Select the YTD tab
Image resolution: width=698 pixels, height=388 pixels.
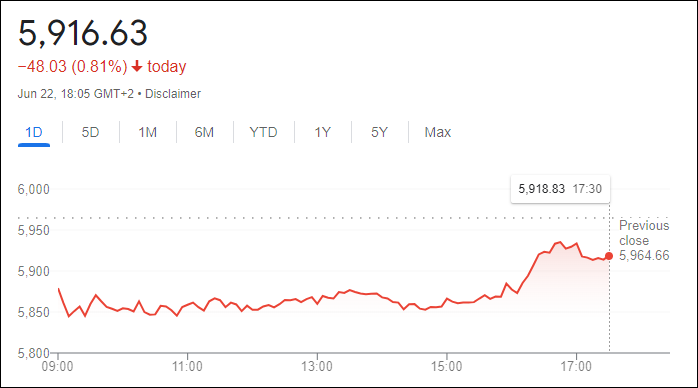(264, 133)
